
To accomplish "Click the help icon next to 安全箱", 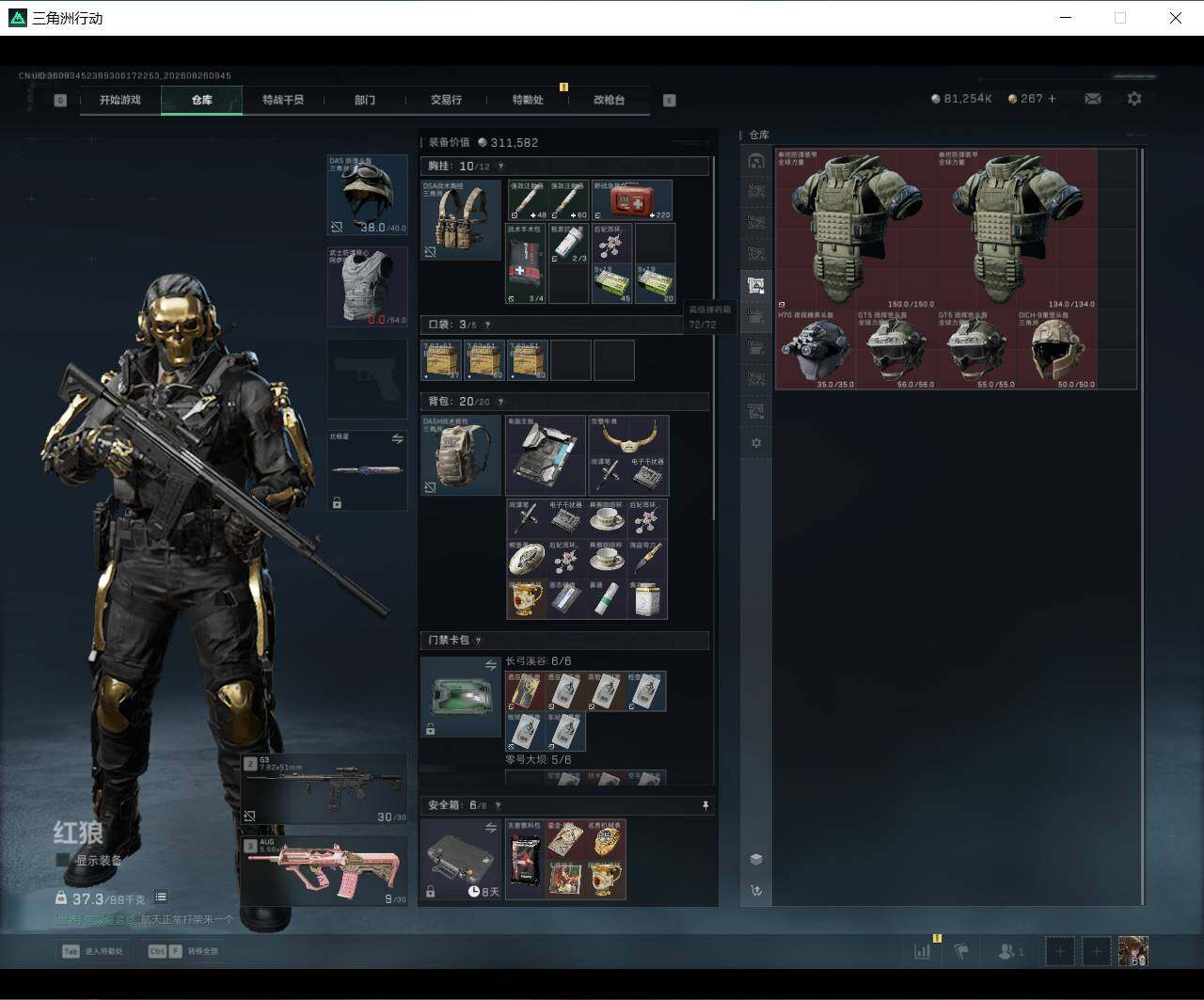I will tap(498, 805).
